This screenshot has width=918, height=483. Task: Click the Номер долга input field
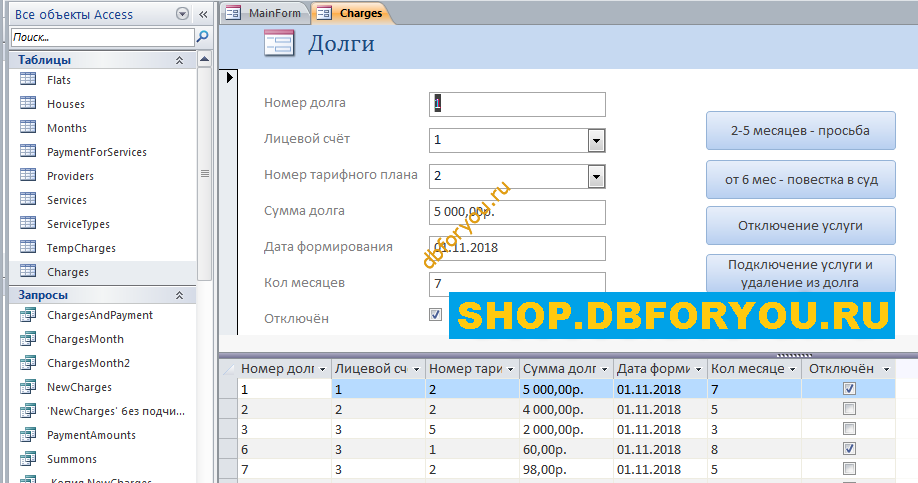517,104
